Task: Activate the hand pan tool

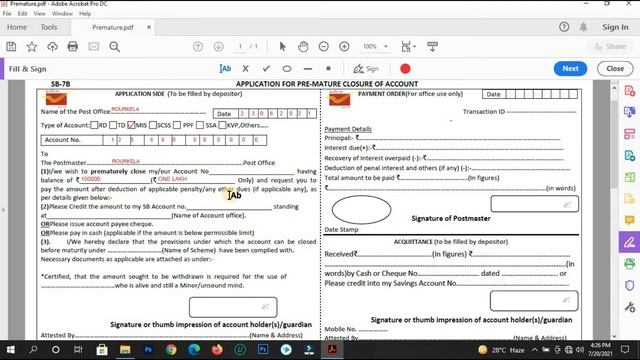Action: click(303, 47)
